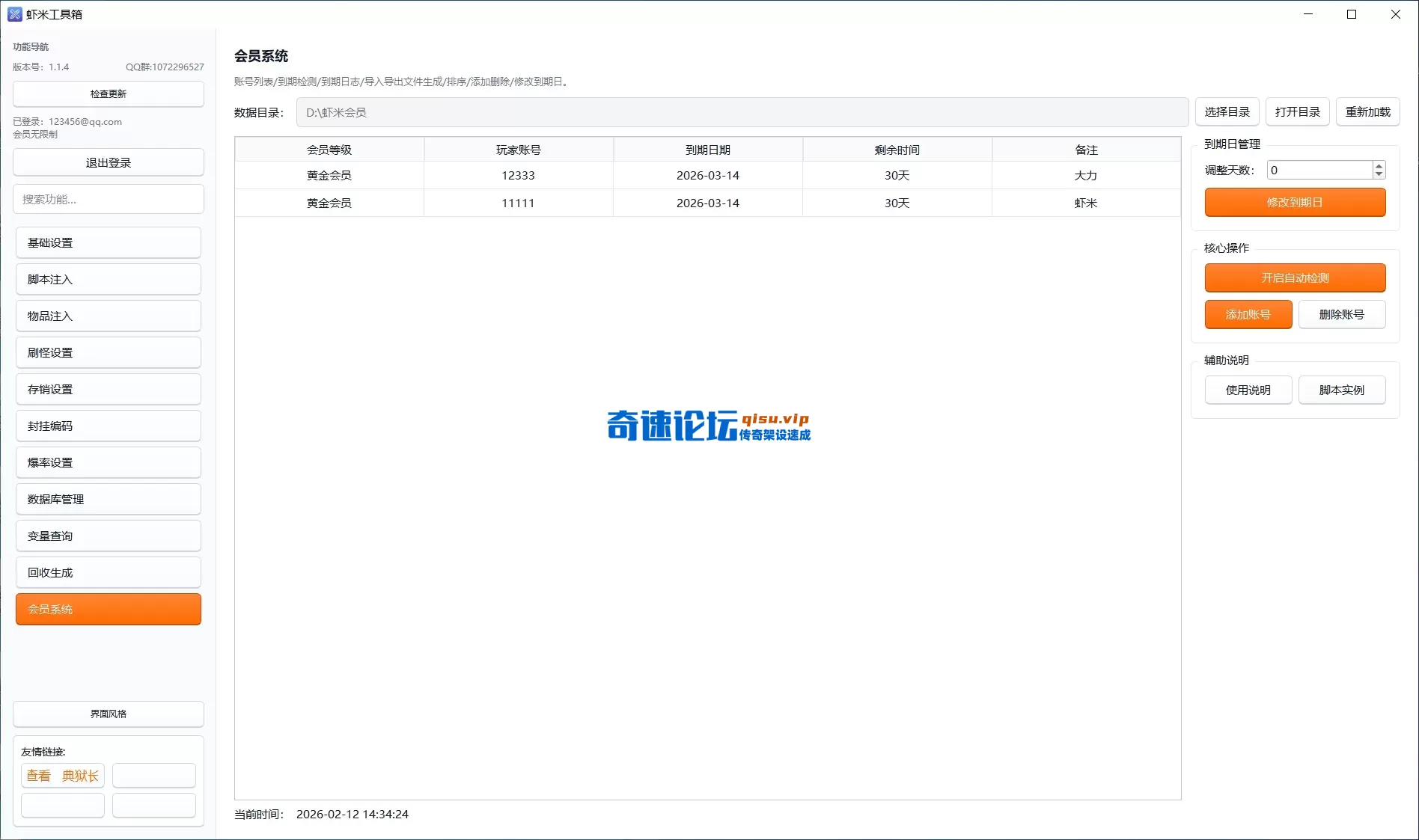The height and width of the screenshot is (840, 1419).
Task: Go to 数据库管理 in the sidebar
Action: coord(109,499)
